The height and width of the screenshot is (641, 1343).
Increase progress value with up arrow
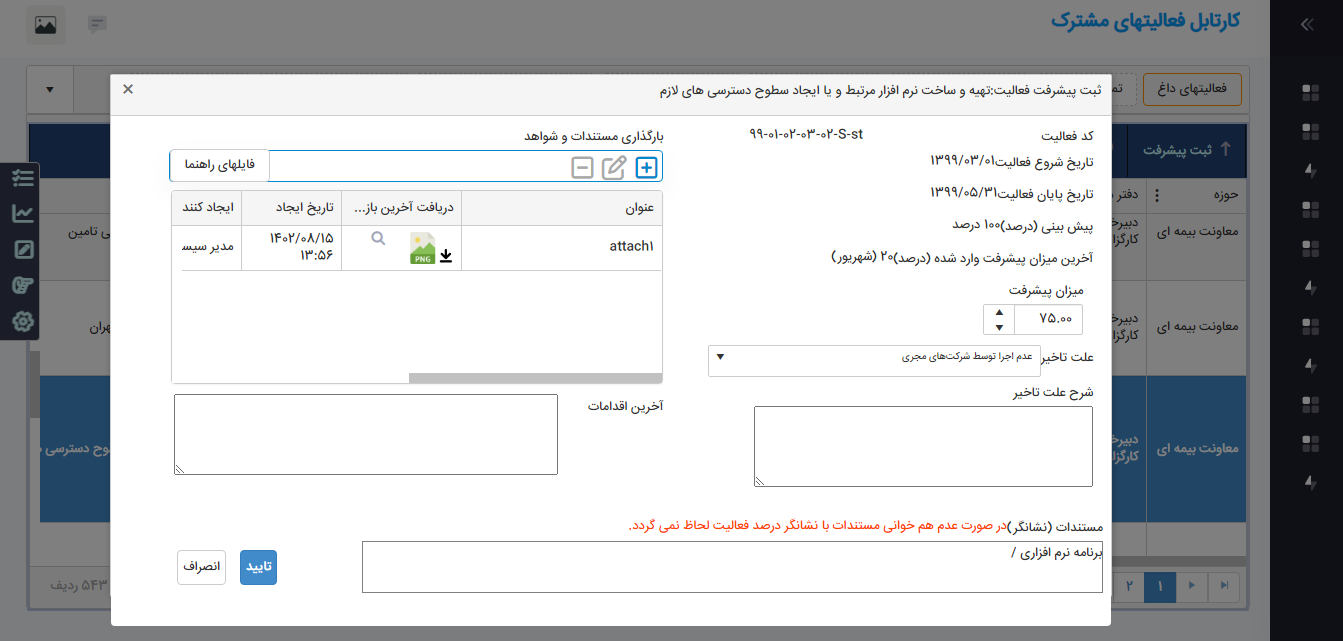tap(999, 313)
